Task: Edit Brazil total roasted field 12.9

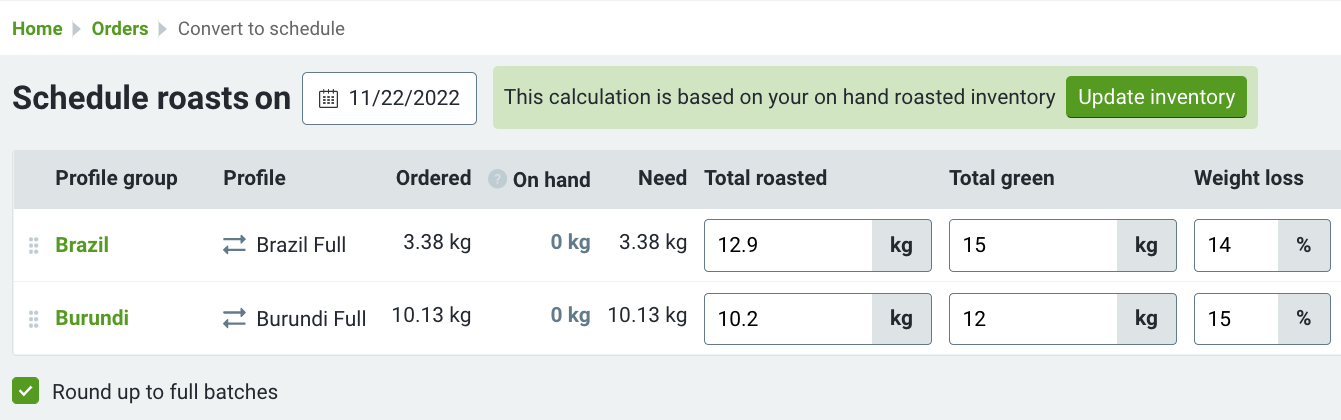Action: click(x=789, y=245)
